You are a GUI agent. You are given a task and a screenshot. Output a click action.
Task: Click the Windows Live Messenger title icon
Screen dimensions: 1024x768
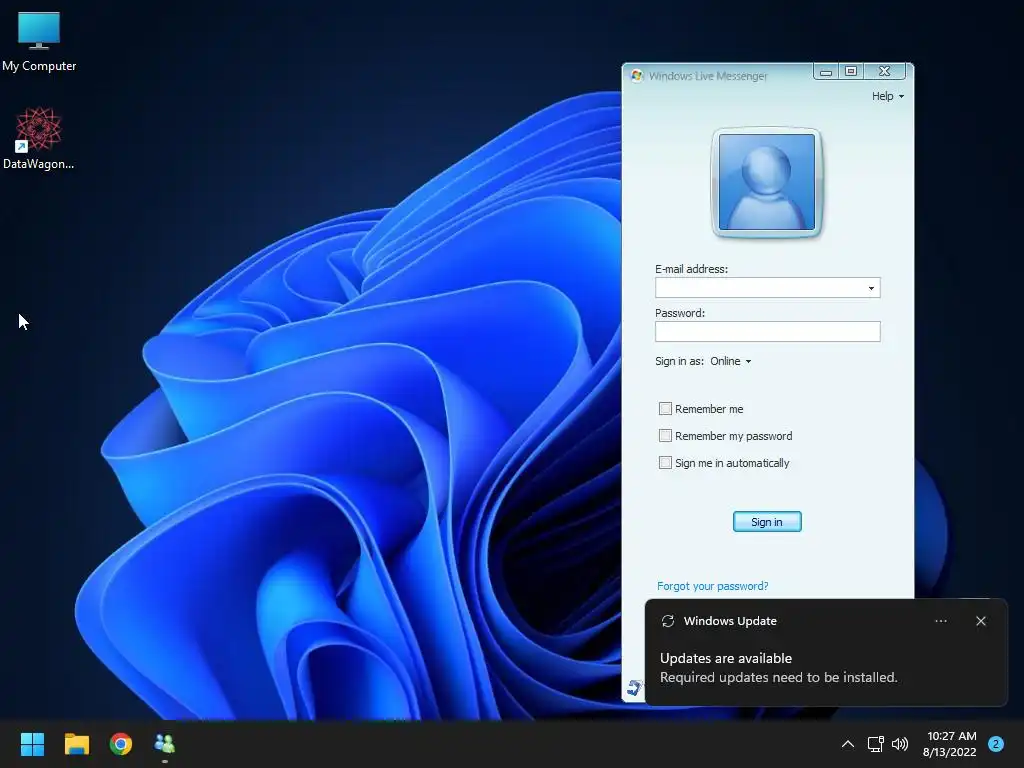pos(637,76)
